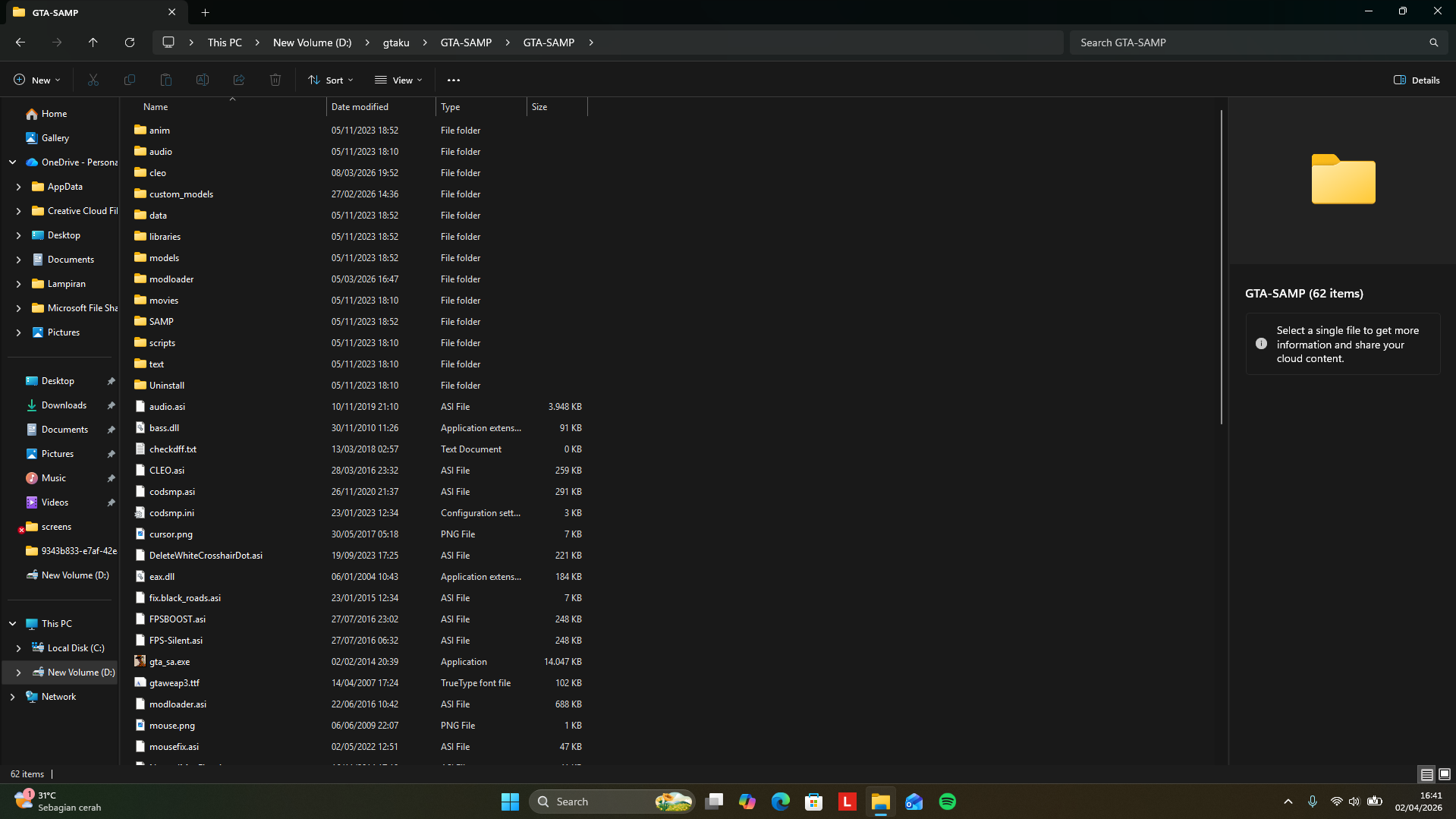Open Gallery in the navigation pane
This screenshot has width=1456, height=819.
pyautogui.click(x=55, y=138)
